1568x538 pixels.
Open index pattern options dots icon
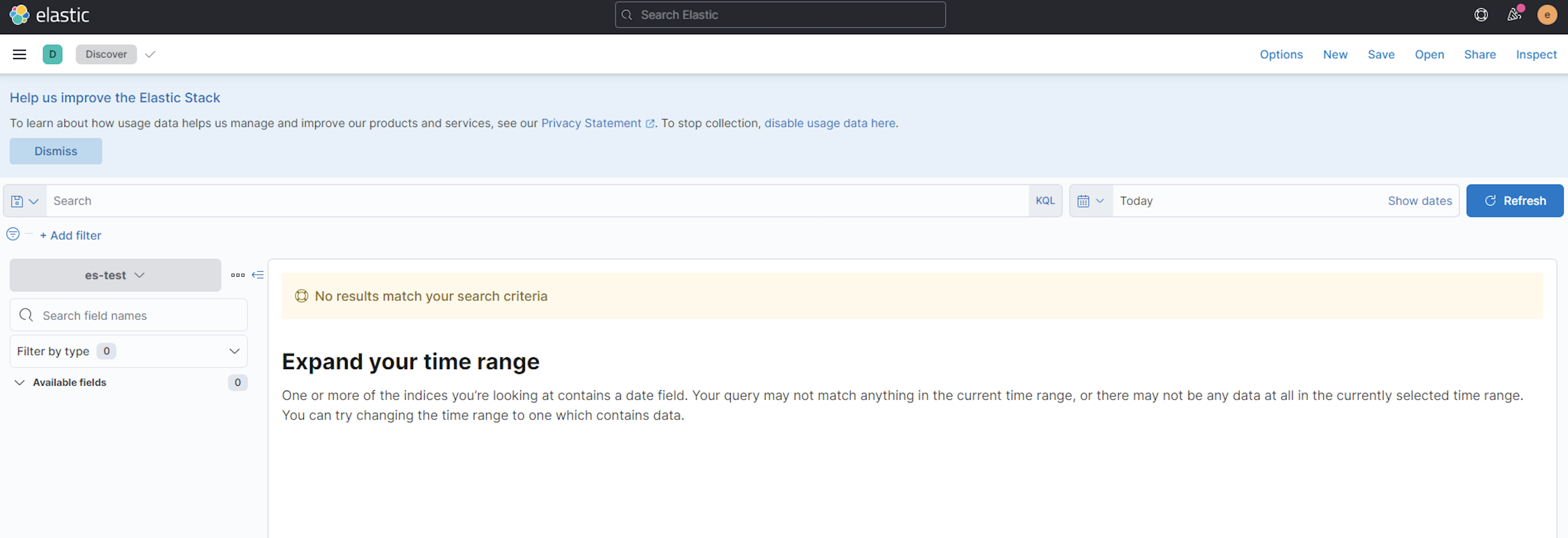(x=238, y=275)
